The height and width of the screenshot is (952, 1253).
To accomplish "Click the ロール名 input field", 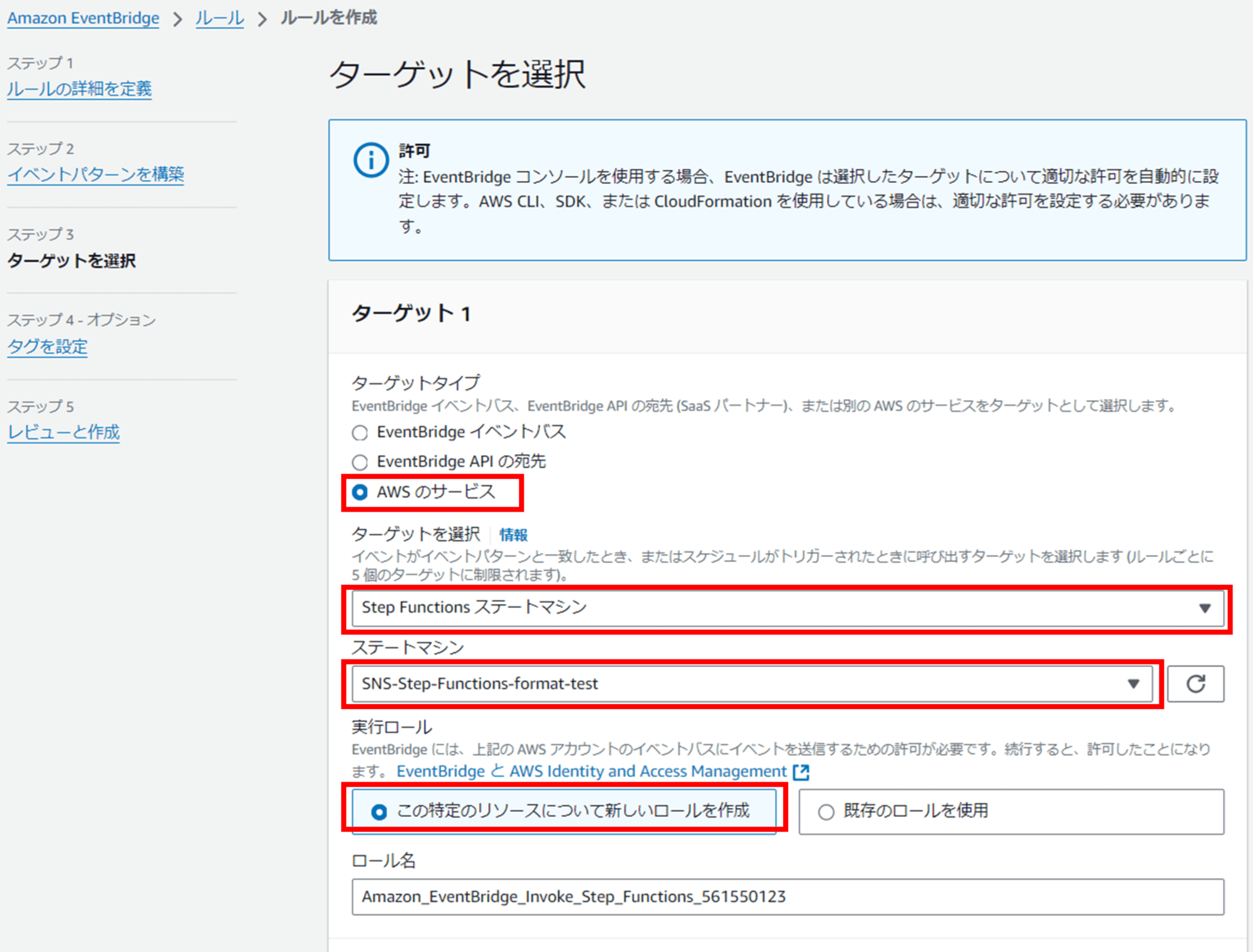I will (x=788, y=897).
